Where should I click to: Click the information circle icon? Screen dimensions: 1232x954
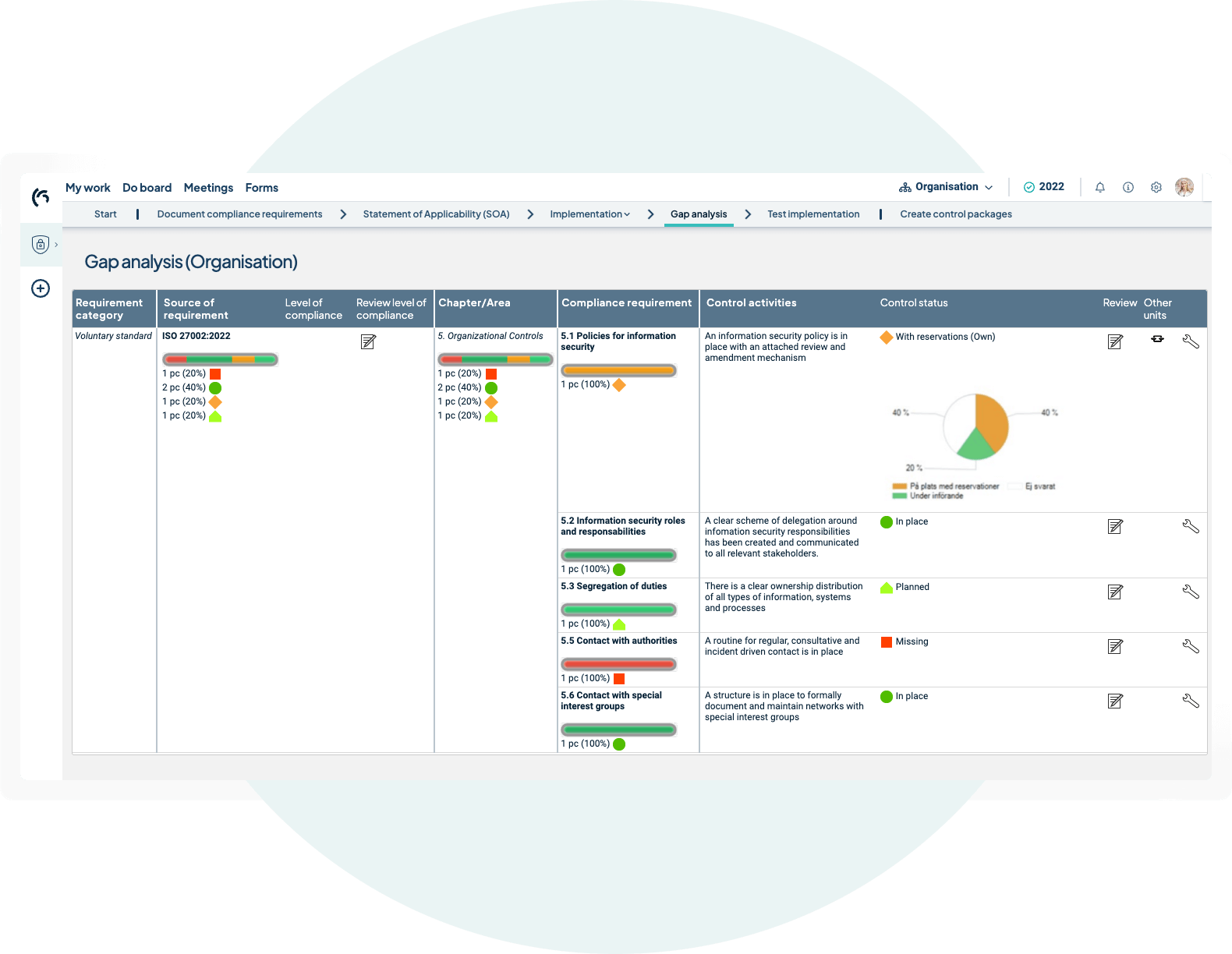point(1128,187)
